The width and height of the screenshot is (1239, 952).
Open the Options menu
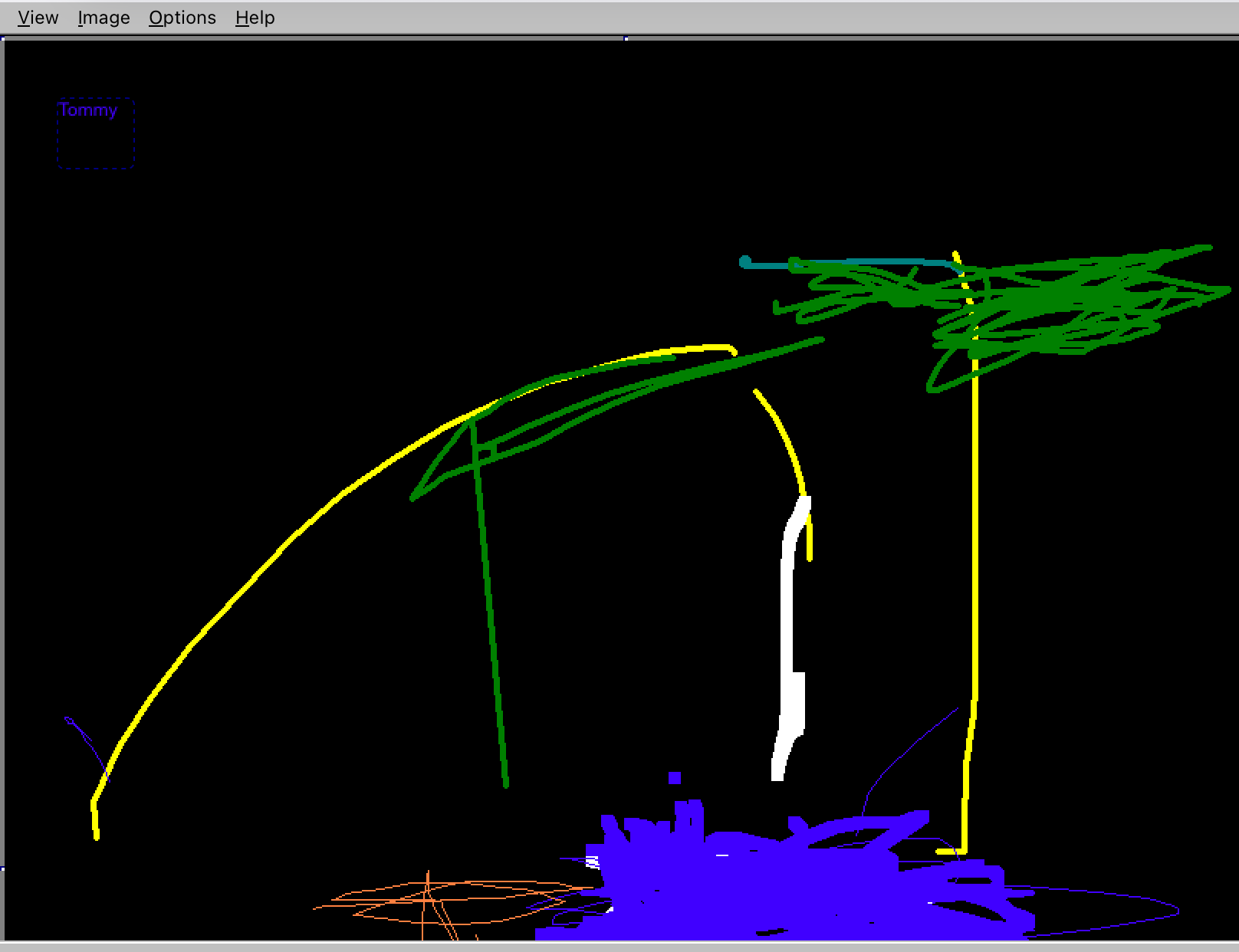click(182, 18)
